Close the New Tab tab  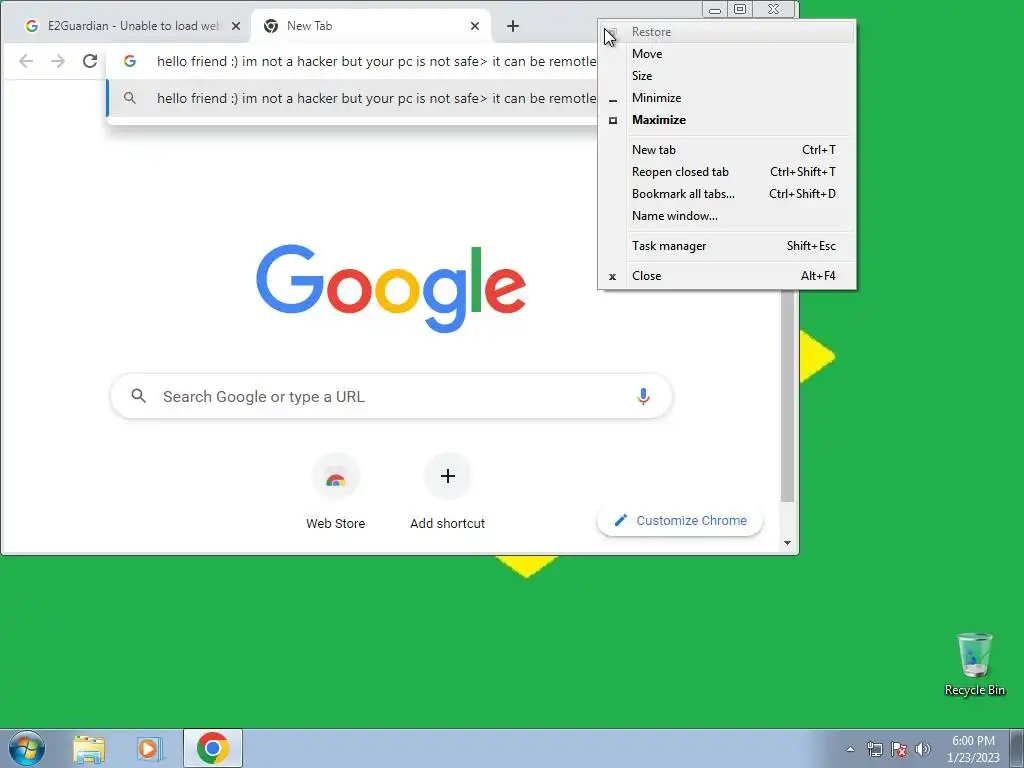pos(475,26)
